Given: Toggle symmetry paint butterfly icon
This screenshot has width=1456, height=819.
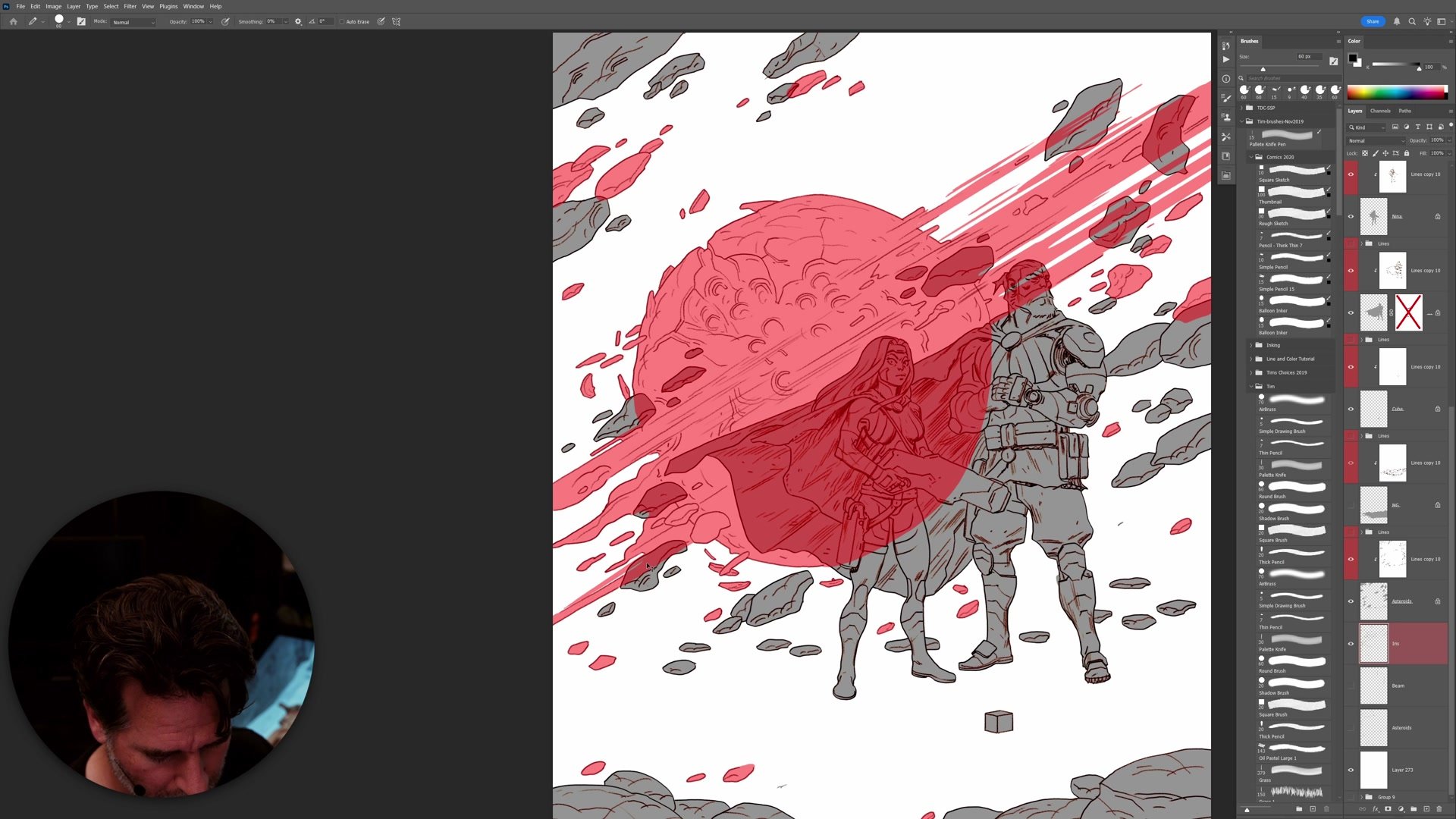Looking at the screenshot, I should pyautogui.click(x=396, y=22).
